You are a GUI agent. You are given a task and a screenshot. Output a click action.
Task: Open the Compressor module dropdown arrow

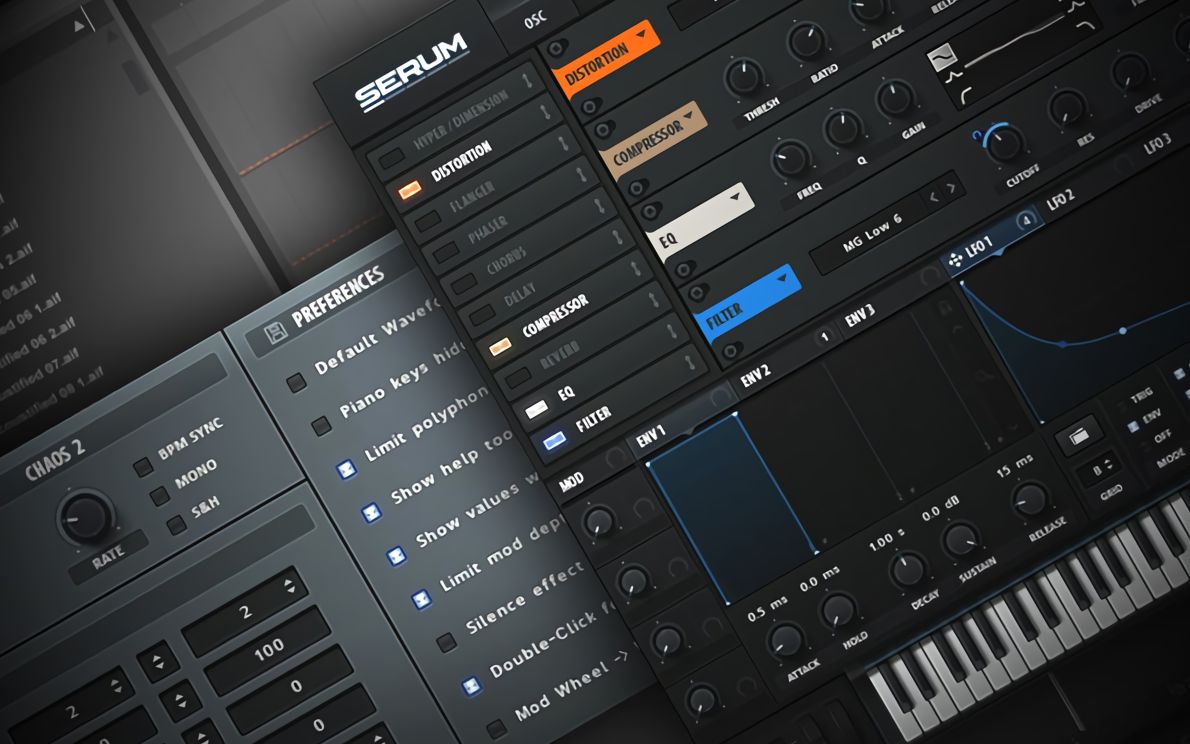pos(688,115)
